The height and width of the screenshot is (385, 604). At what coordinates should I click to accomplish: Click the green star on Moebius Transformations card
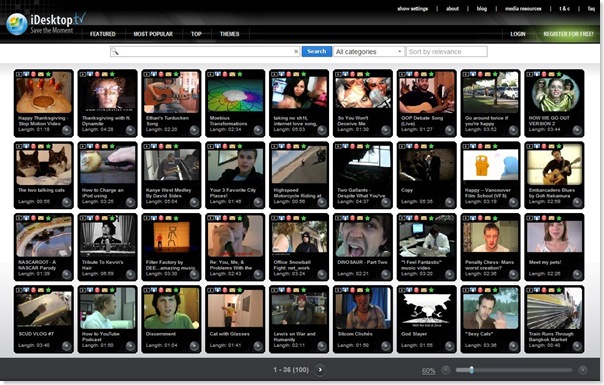click(240, 74)
